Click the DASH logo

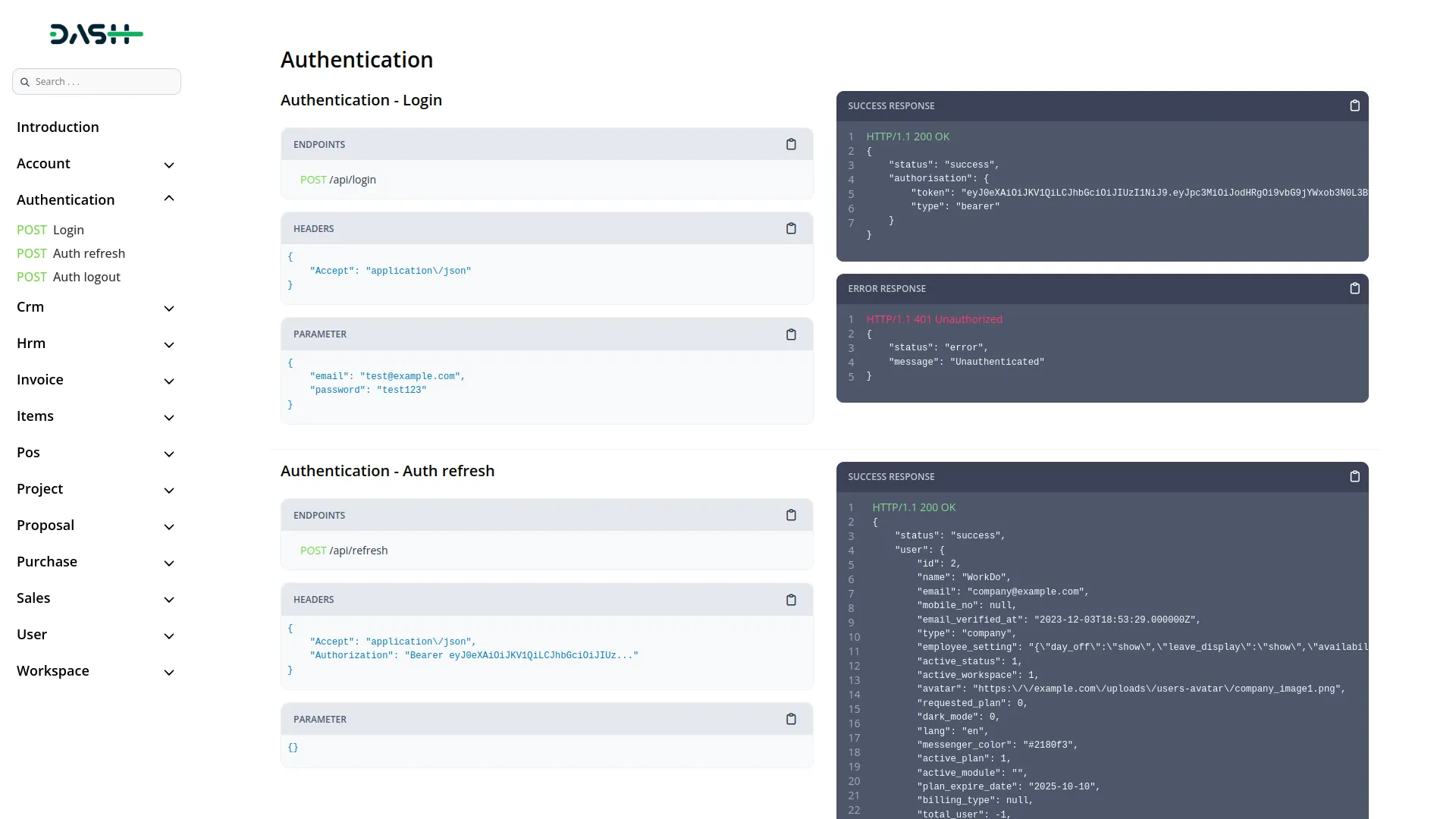coord(96,33)
